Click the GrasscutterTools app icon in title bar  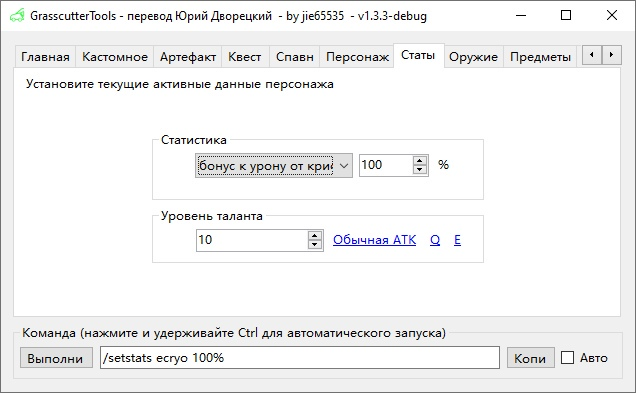17,16
